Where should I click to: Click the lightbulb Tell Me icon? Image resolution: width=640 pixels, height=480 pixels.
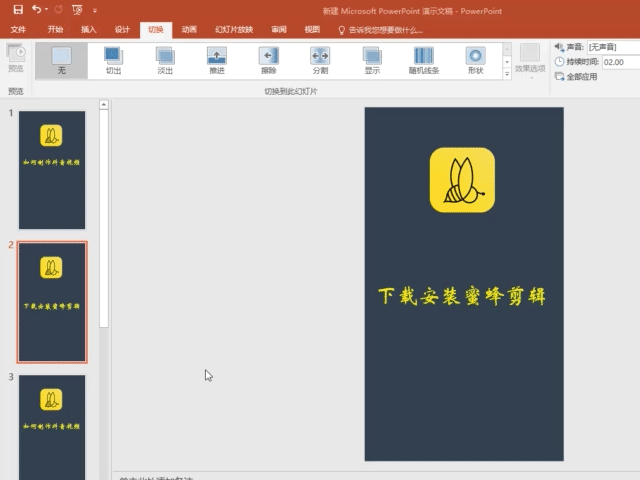pos(342,30)
